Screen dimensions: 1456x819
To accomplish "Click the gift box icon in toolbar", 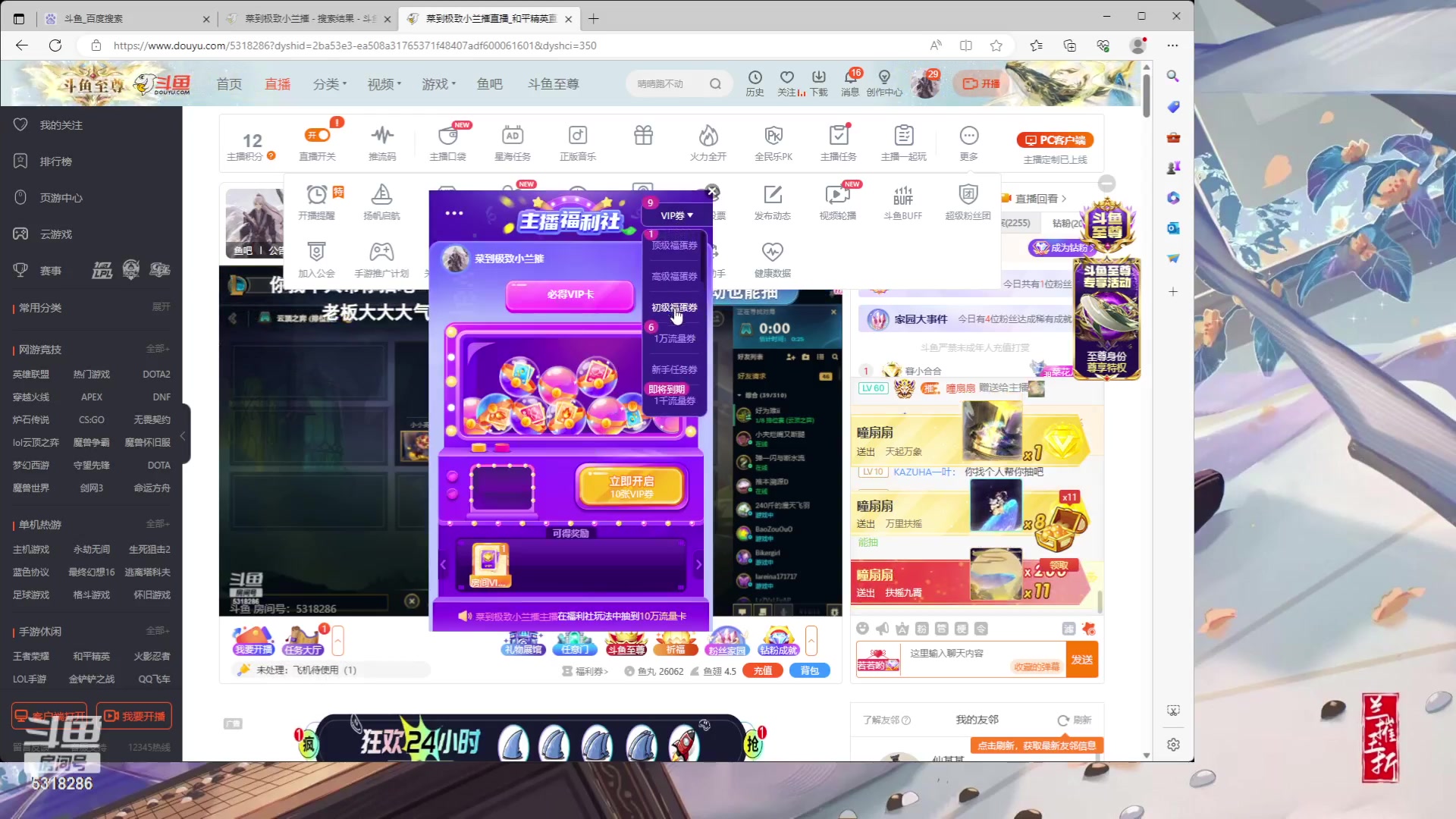I will click(x=643, y=136).
